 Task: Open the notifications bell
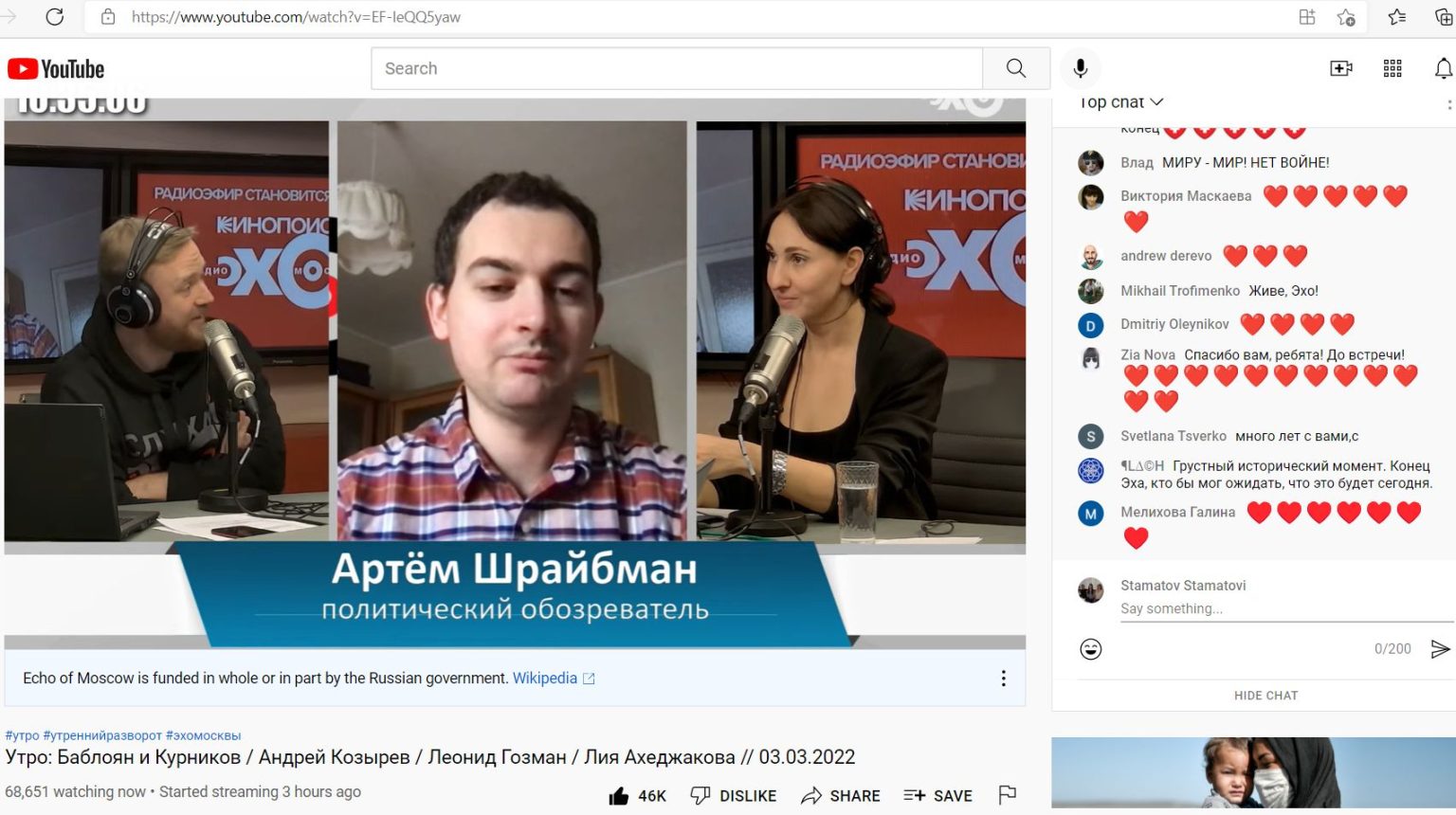tap(1442, 68)
